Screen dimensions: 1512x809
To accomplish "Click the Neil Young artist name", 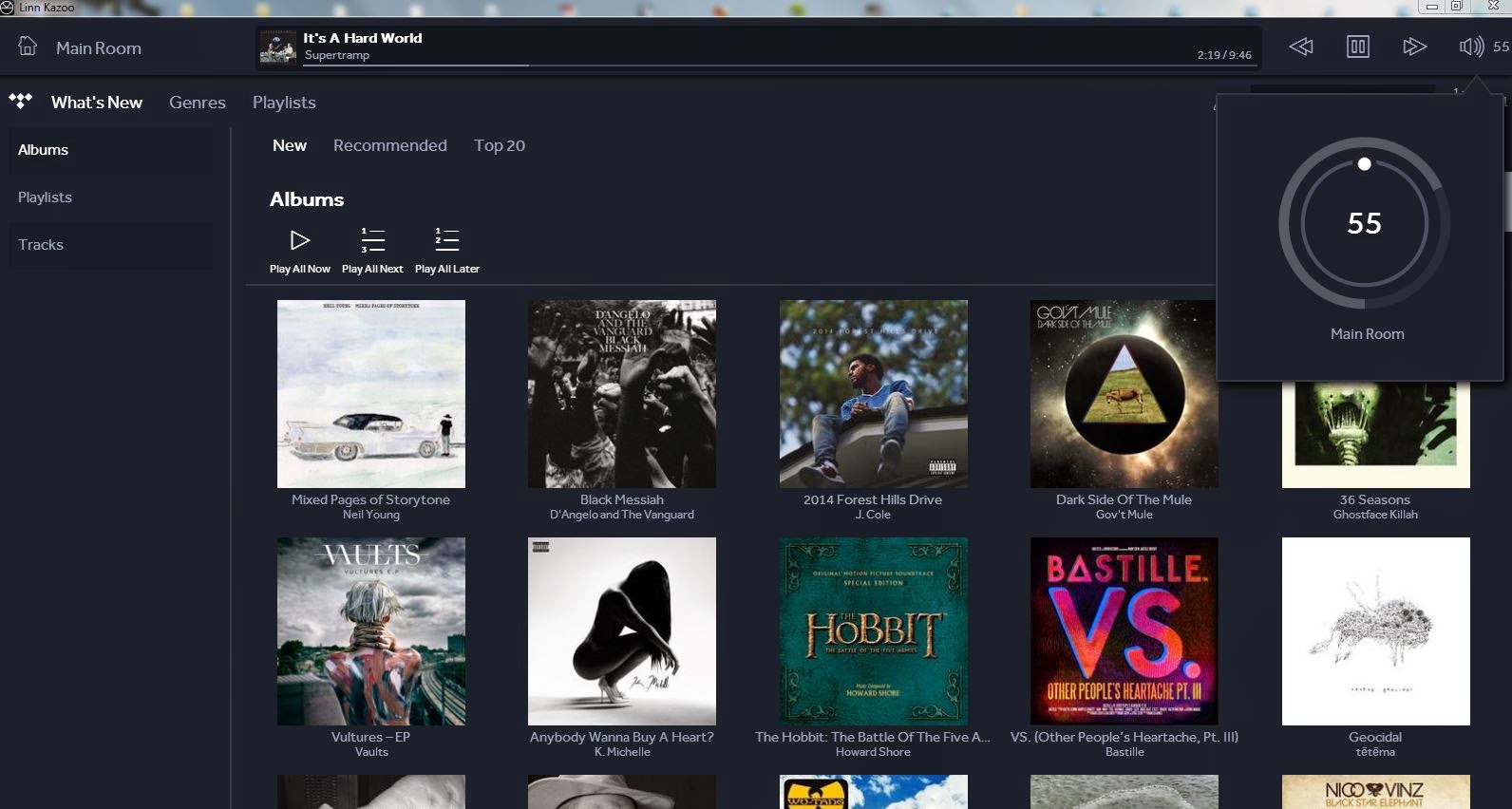I will point(371,515).
